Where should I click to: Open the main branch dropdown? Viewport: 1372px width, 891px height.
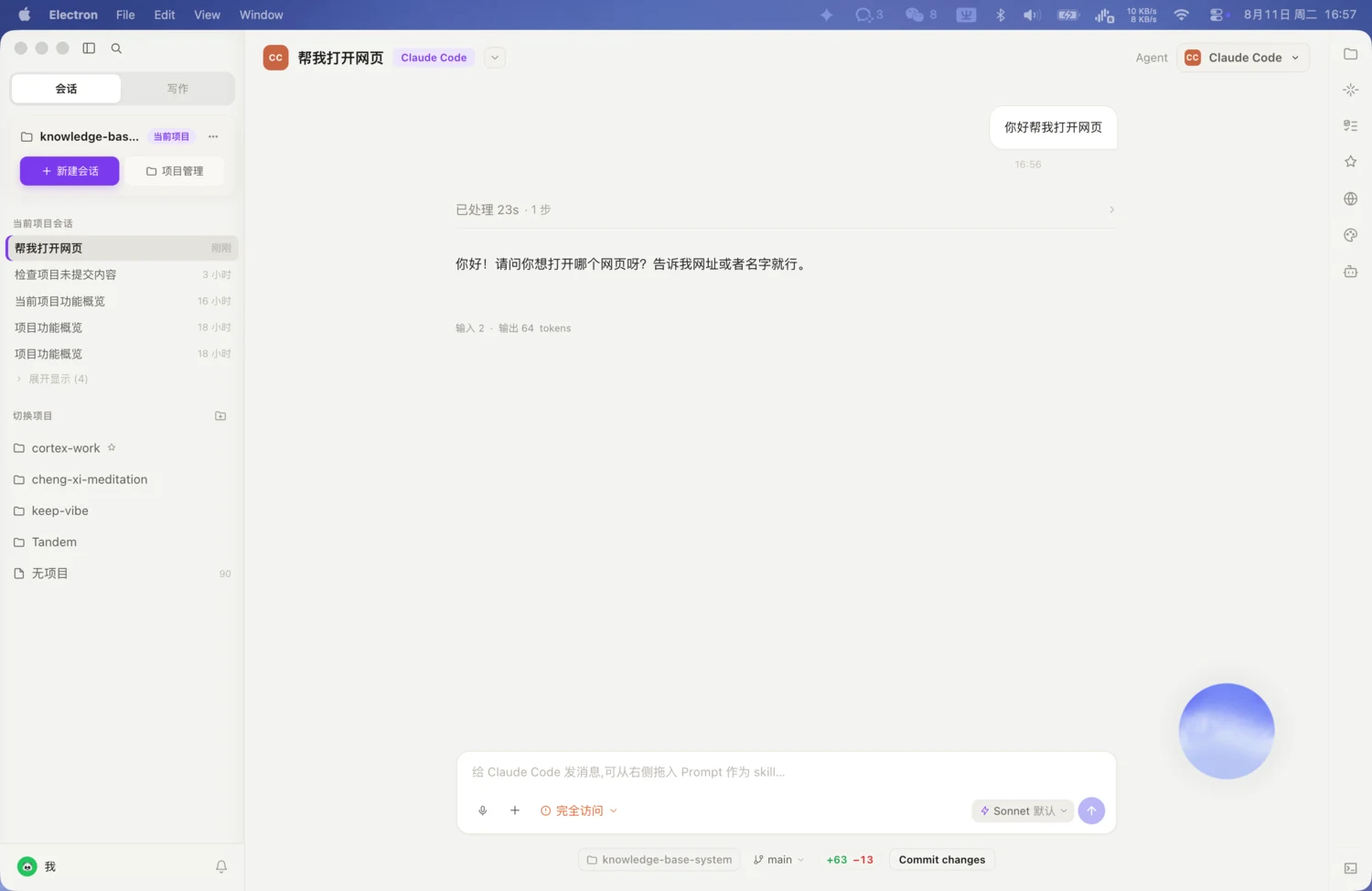778,860
